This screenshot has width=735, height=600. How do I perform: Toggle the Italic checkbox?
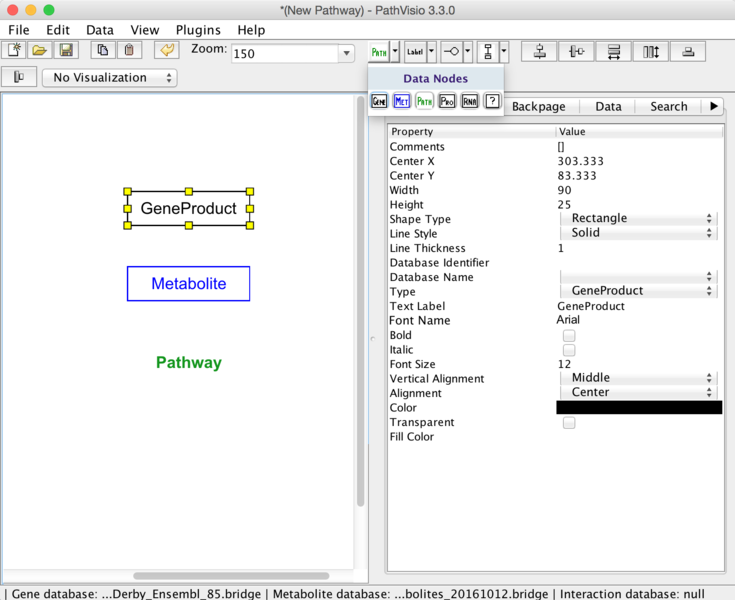point(569,350)
